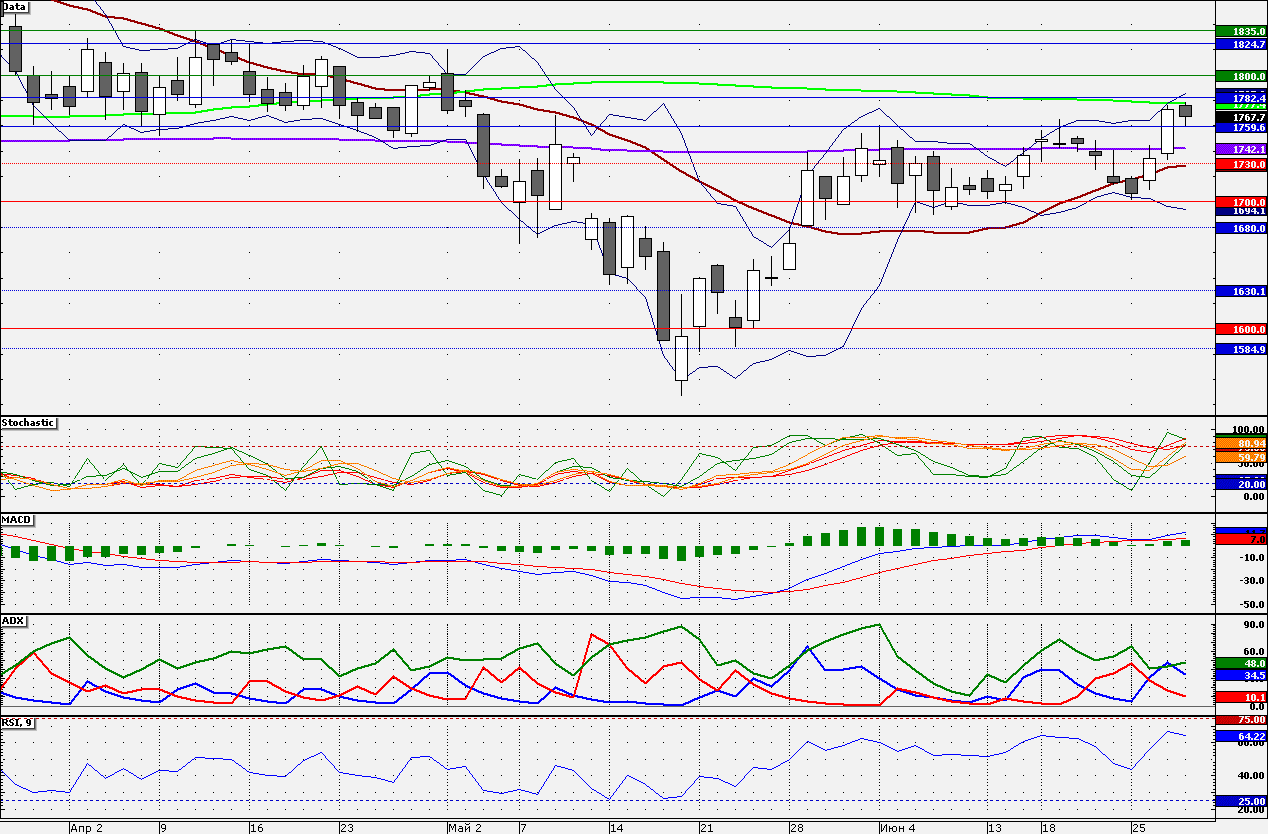Click the 40.00 RSI scale value
The height and width of the screenshot is (834, 1268).
pos(1252,775)
